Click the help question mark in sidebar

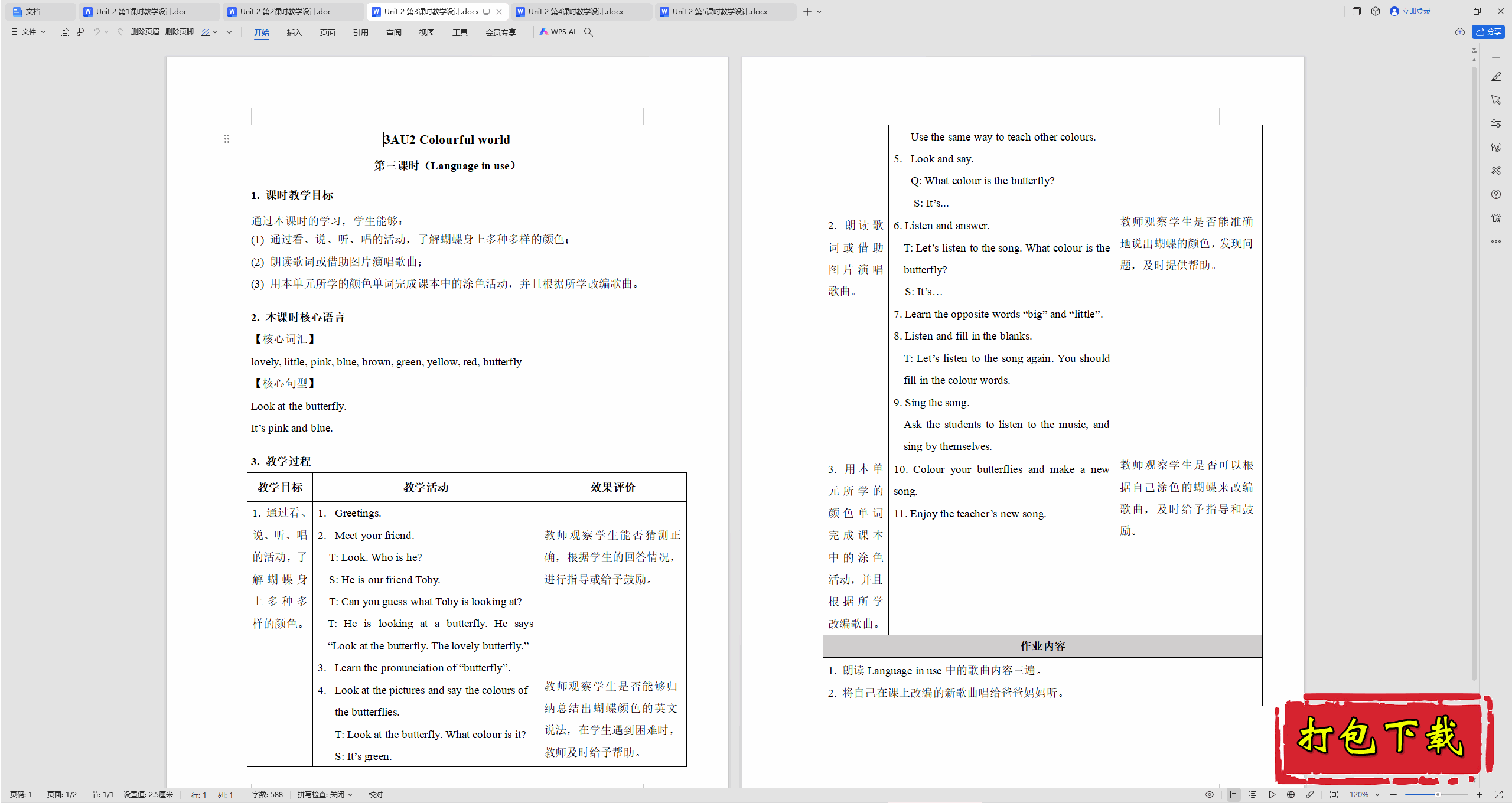click(1496, 194)
